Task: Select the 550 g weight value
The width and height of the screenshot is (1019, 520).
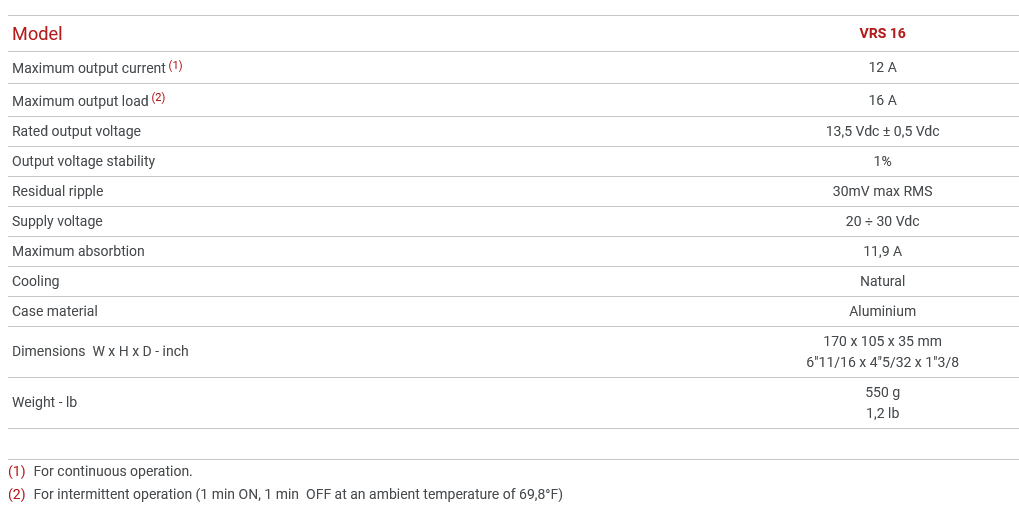Action: coord(882,392)
